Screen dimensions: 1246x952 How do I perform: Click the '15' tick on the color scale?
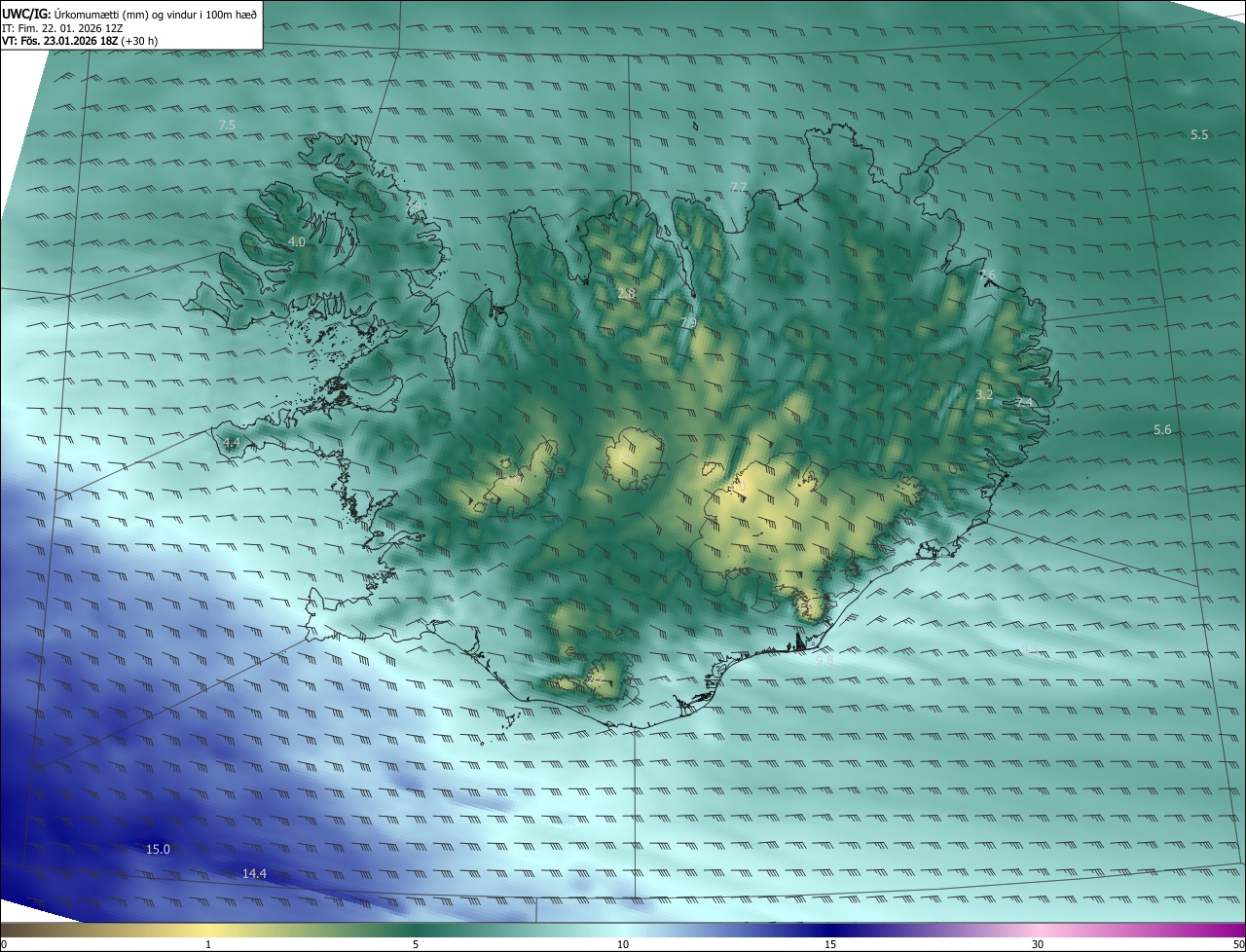830,944
